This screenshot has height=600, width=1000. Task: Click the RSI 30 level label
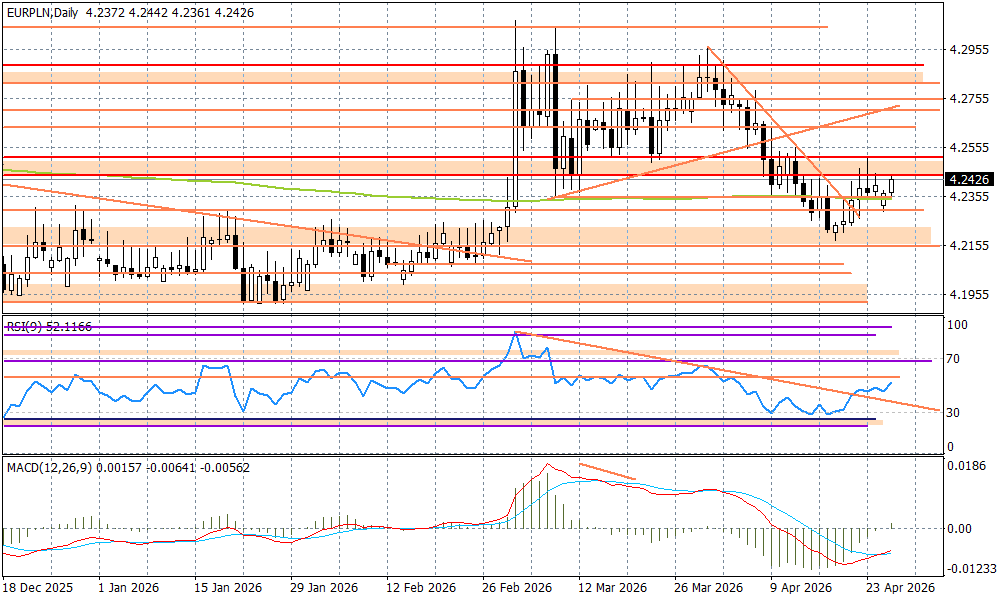pyautogui.click(x=954, y=412)
